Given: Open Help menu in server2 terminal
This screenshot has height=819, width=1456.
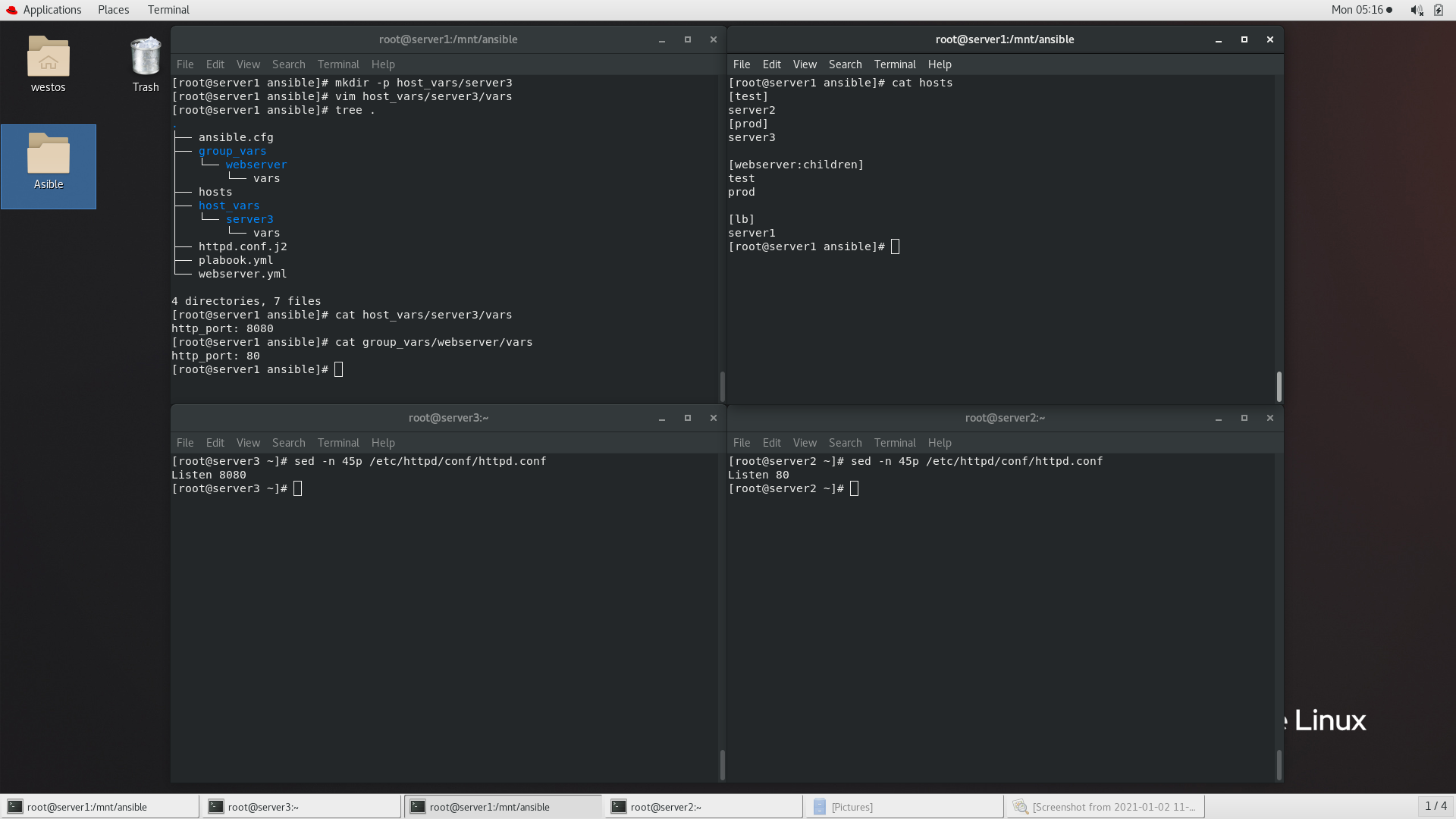Looking at the screenshot, I should tap(939, 443).
